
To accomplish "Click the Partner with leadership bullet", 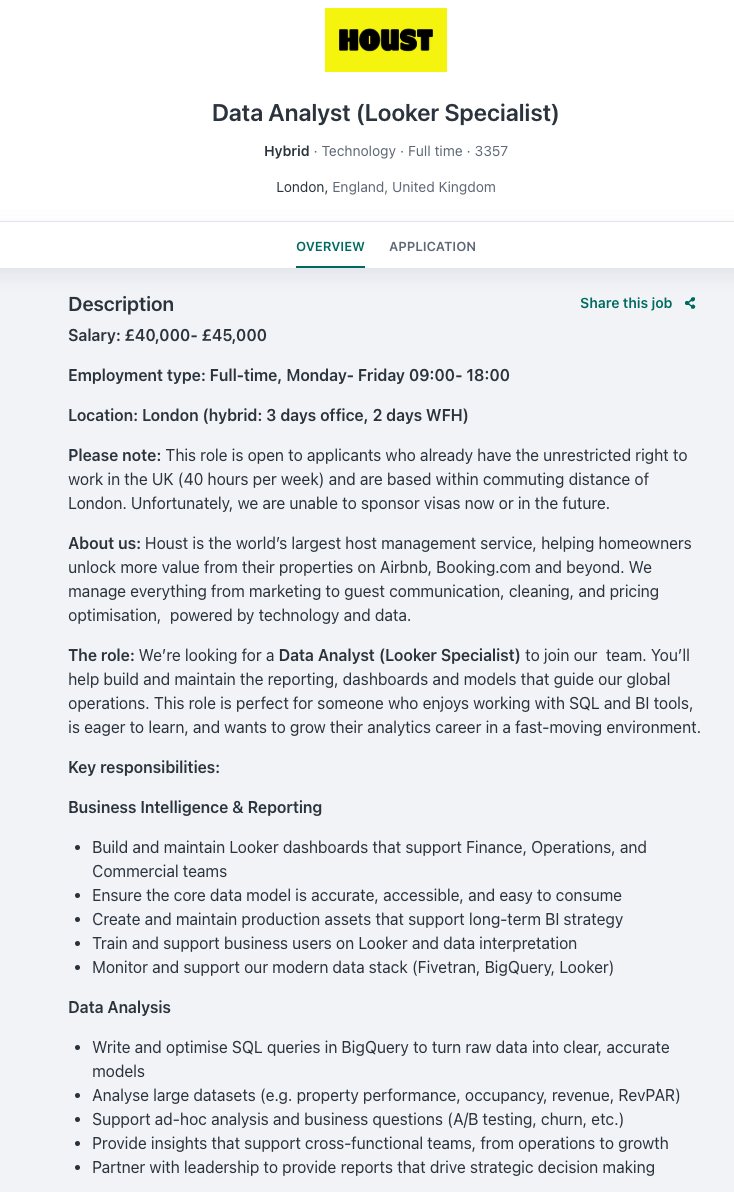I will point(373,1167).
